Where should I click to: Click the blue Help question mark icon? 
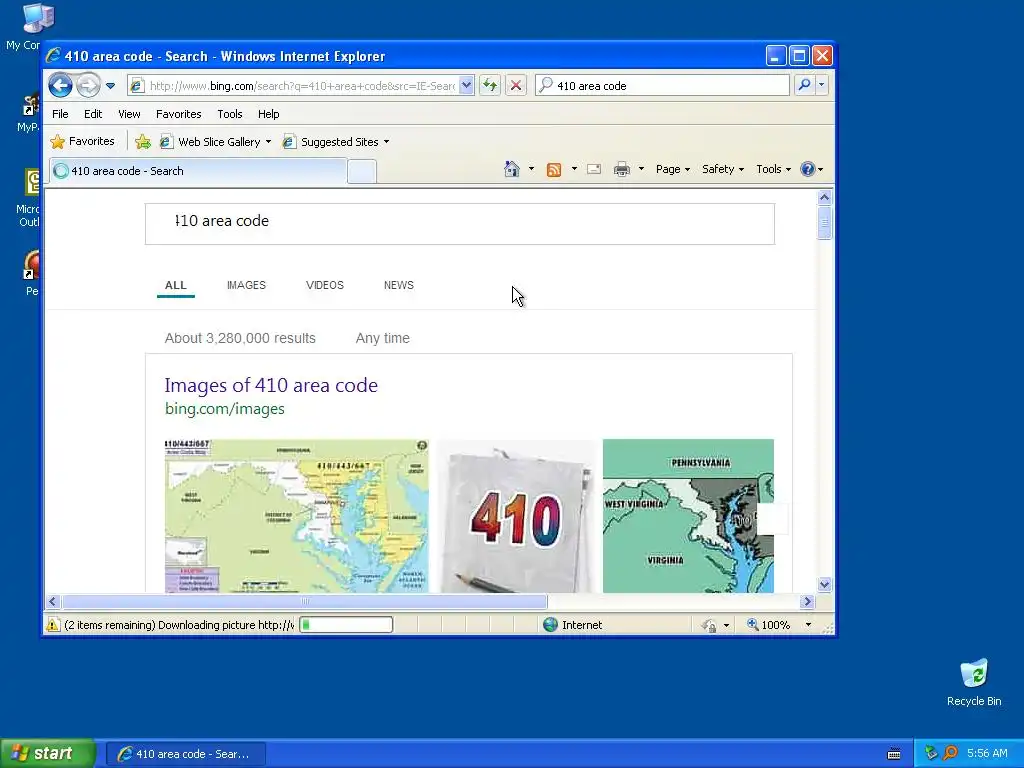808,169
